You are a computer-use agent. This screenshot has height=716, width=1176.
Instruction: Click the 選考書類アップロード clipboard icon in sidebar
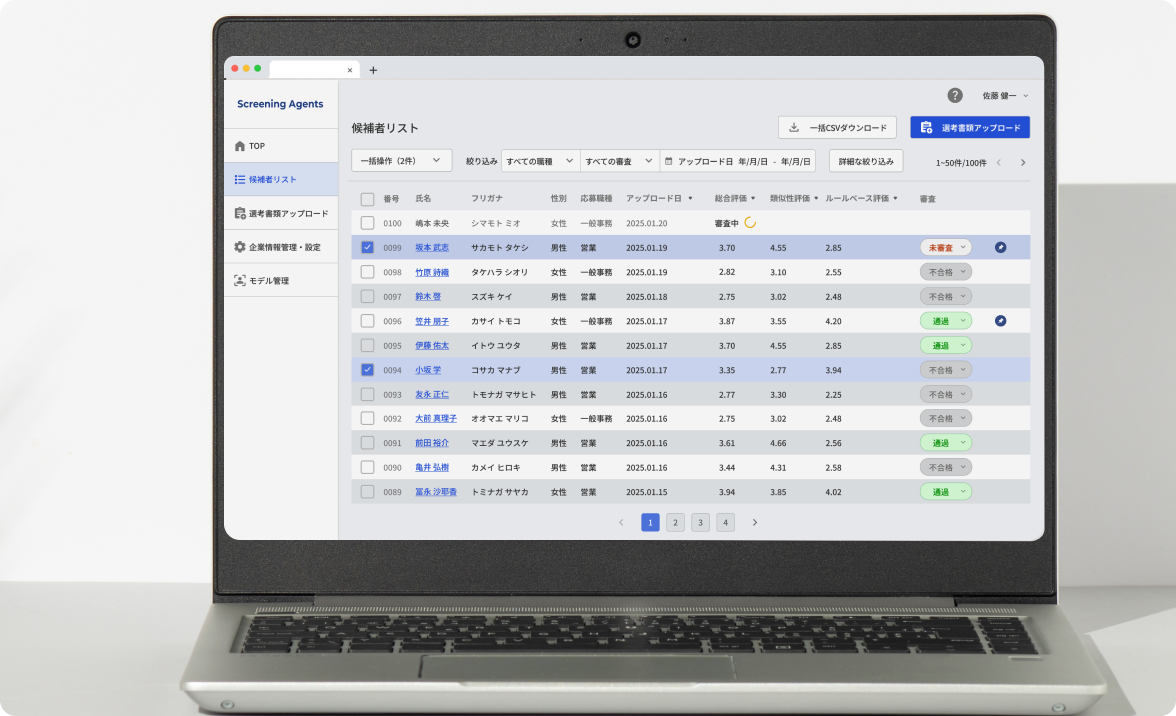pyautogui.click(x=240, y=213)
